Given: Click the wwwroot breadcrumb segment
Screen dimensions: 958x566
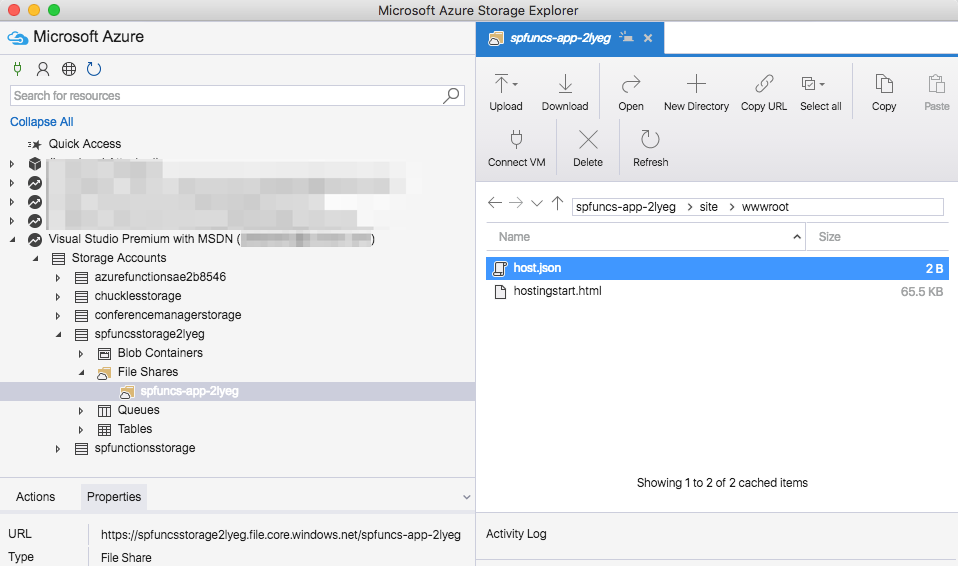Looking at the screenshot, I should pos(765,207).
